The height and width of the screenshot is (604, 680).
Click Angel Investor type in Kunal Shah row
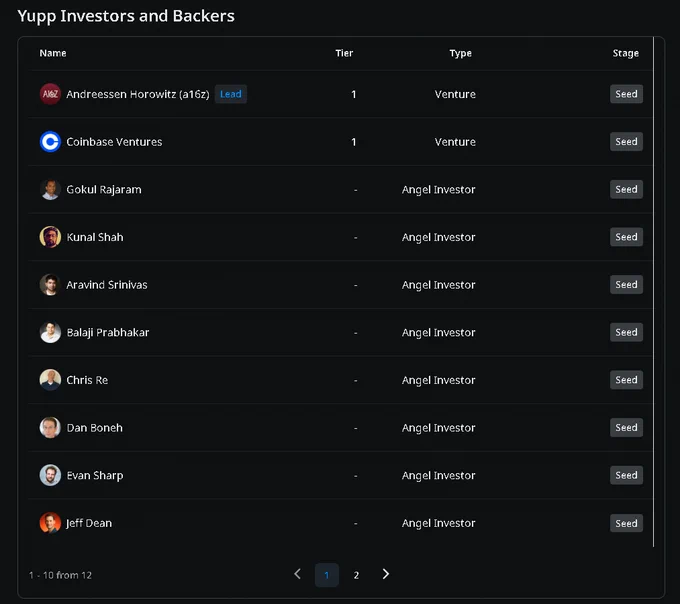pyautogui.click(x=438, y=238)
